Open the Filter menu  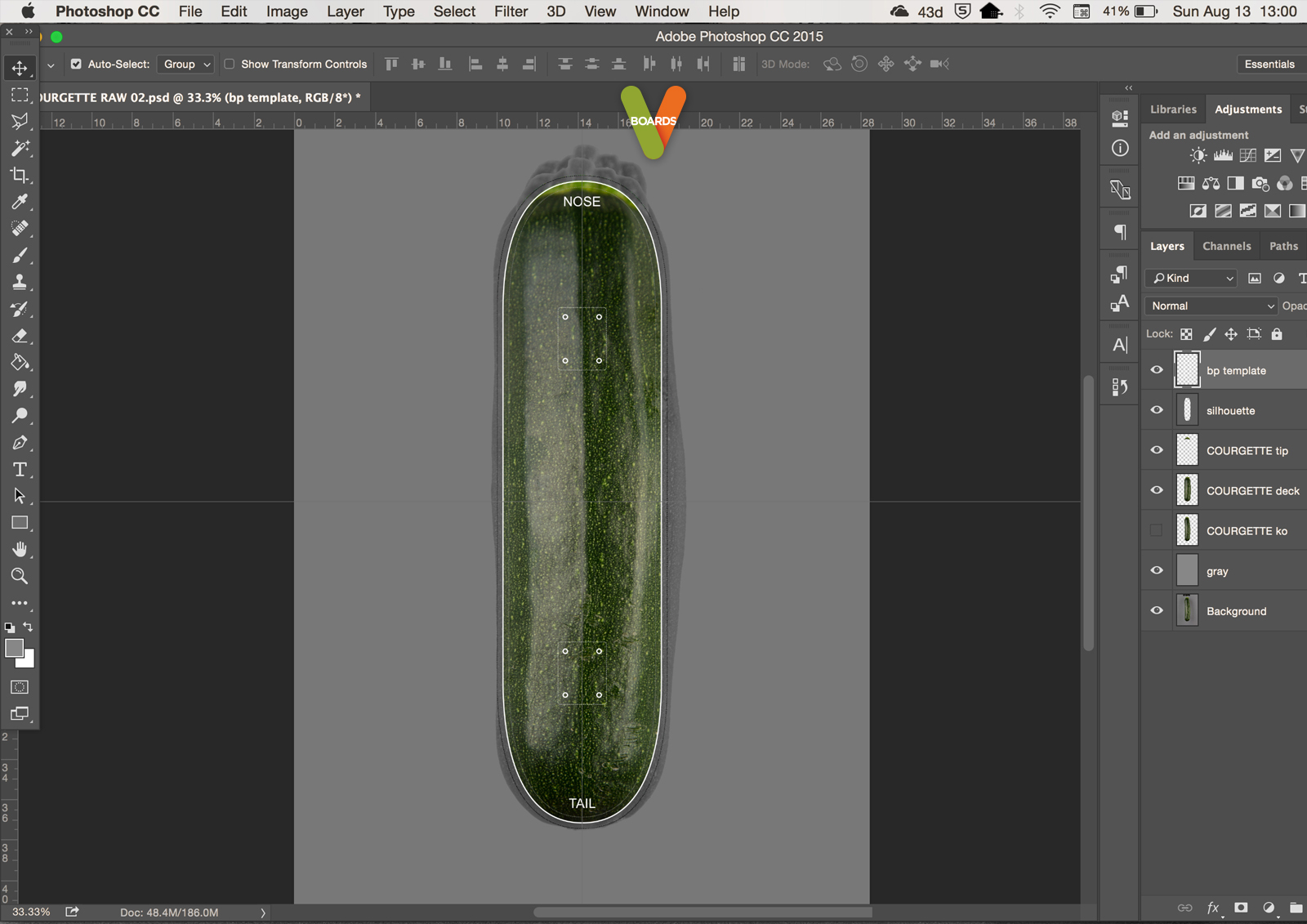(511, 11)
